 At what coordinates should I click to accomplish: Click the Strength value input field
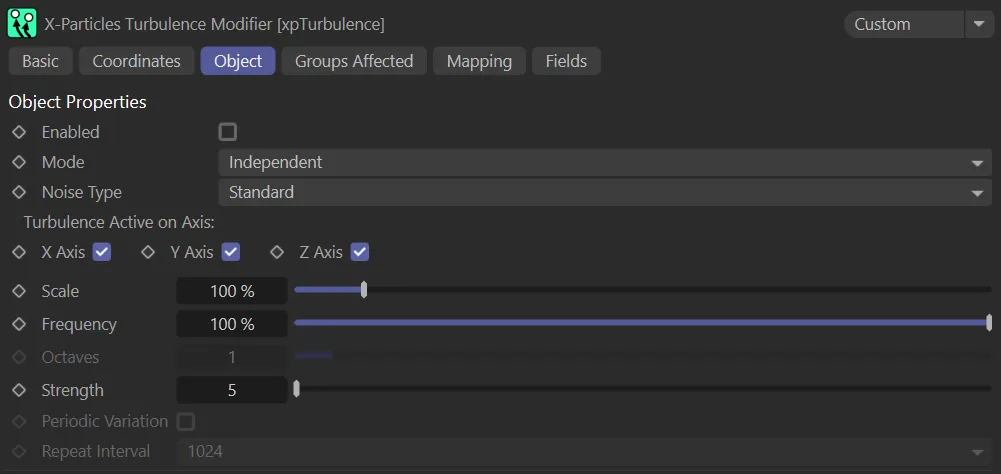(231, 390)
